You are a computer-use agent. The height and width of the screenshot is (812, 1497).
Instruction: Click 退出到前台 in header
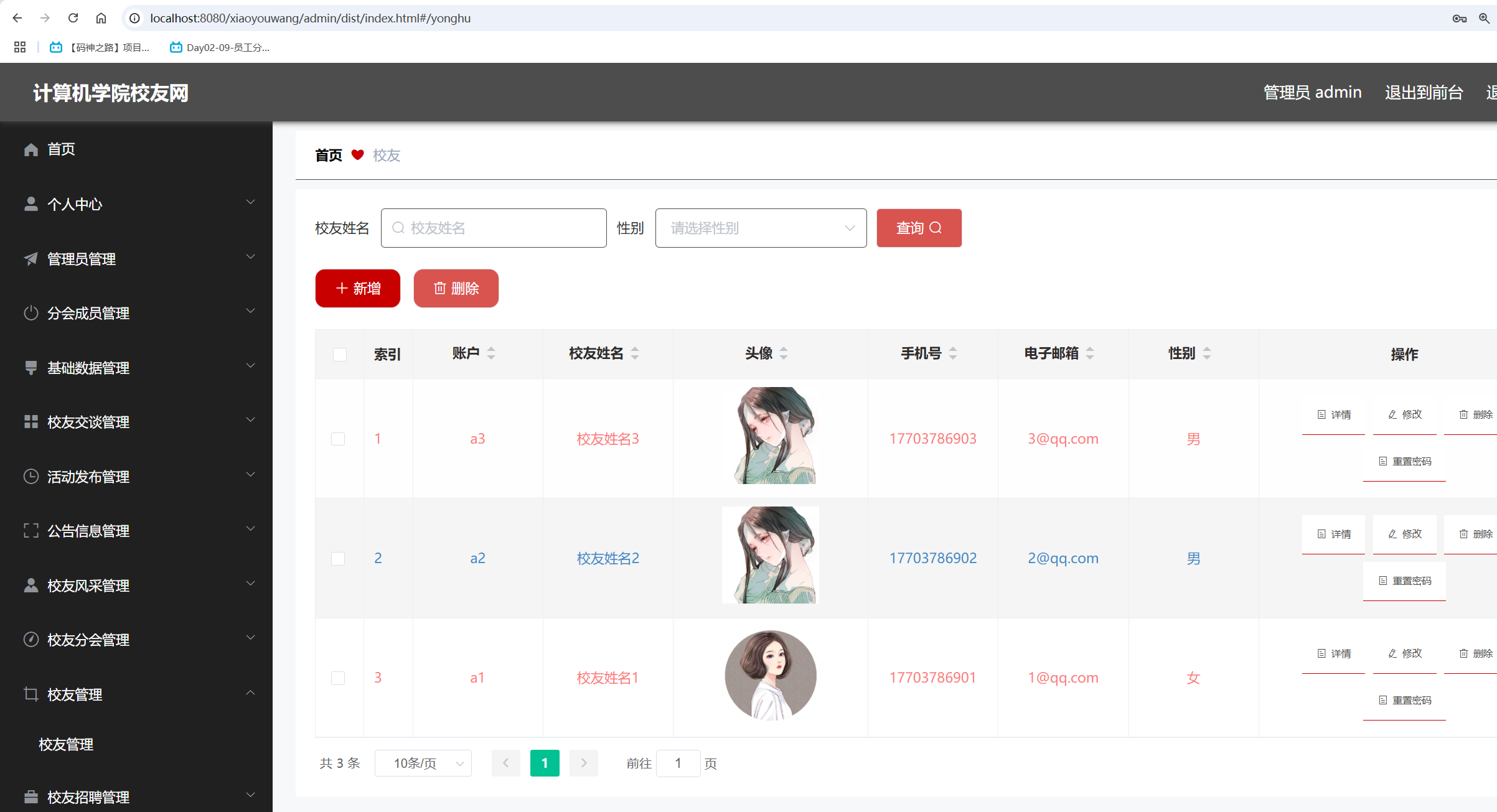point(1424,93)
